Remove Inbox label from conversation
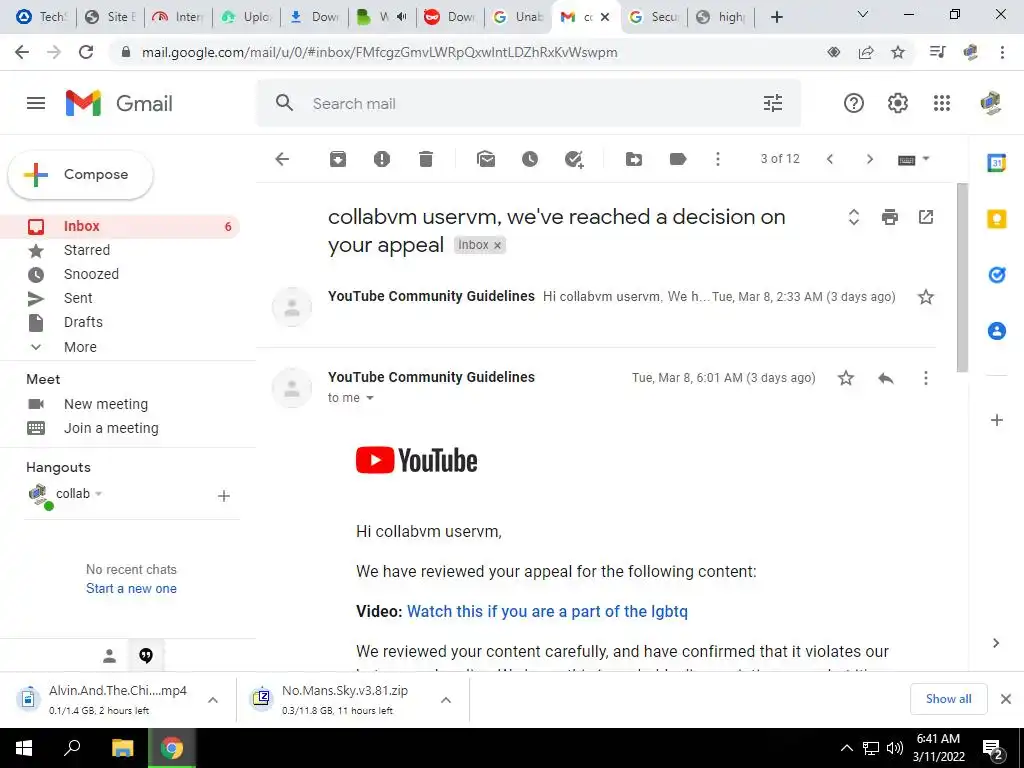The height and width of the screenshot is (768, 1024). tap(498, 245)
